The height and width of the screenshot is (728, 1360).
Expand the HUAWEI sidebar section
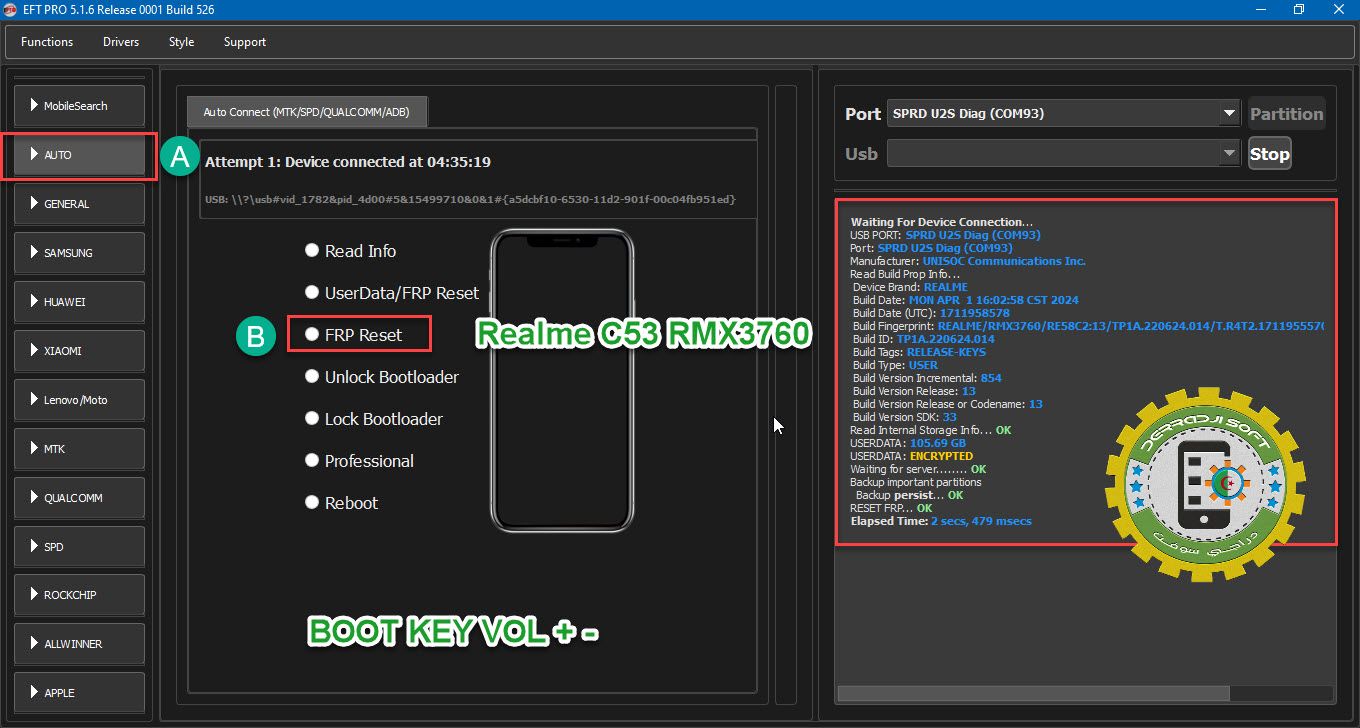(80, 302)
